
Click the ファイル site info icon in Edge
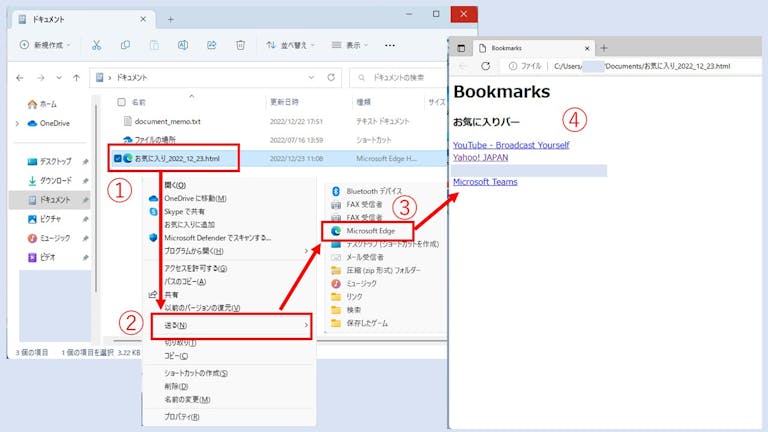tap(513, 66)
